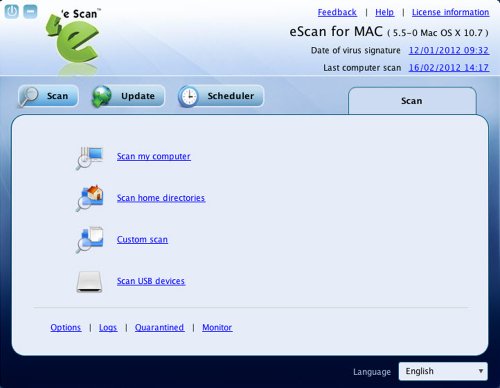Click the minimize icon beside power button
This screenshot has height=388, width=500.
[30, 11]
